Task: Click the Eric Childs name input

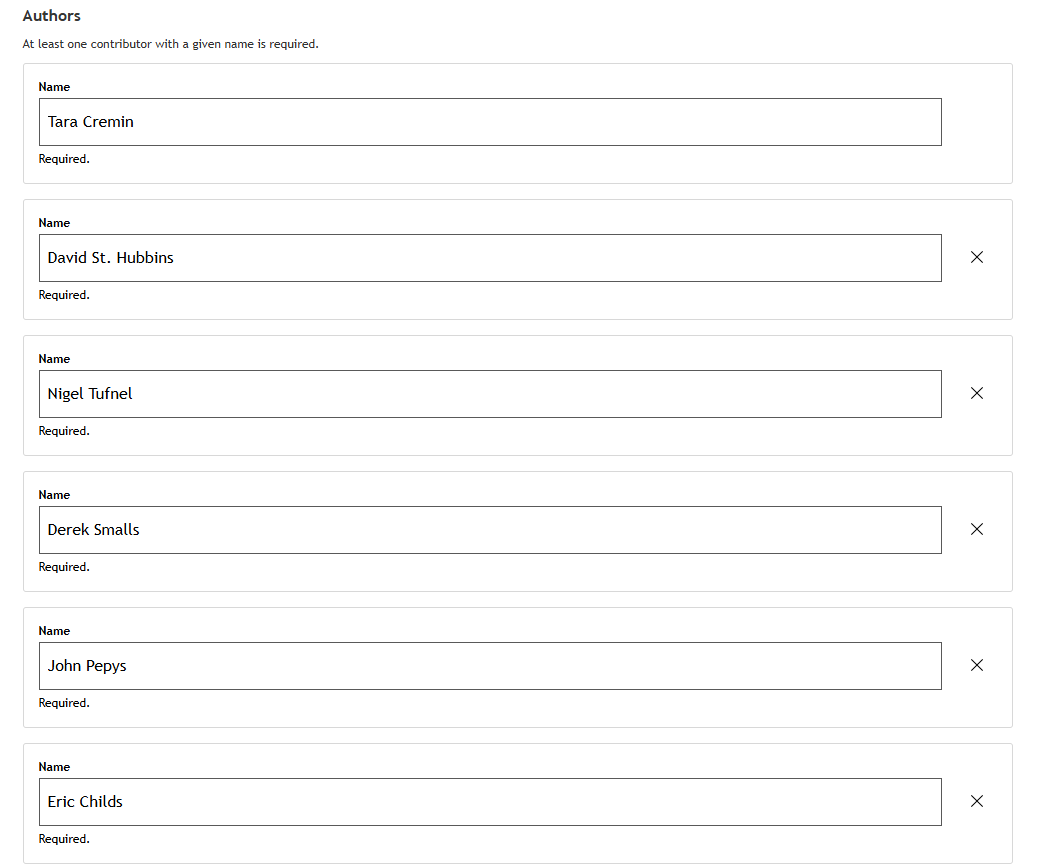Action: click(490, 802)
